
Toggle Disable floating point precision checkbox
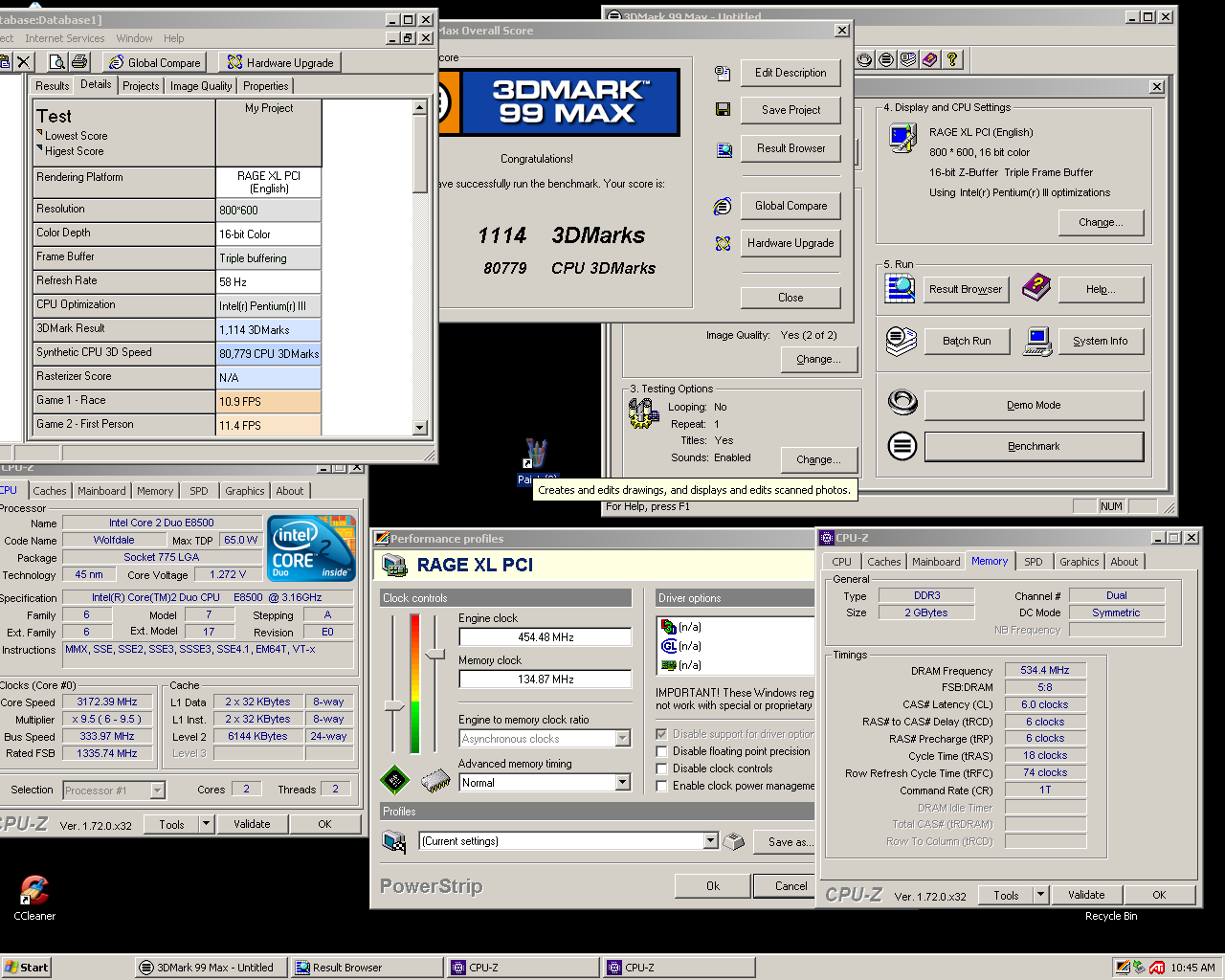661,752
